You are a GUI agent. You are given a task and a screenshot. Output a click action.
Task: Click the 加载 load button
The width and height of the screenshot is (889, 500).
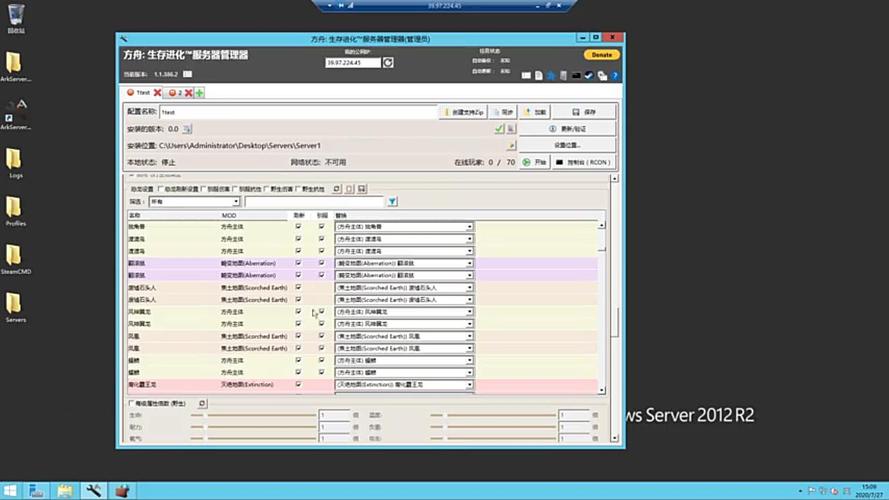coord(535,112)
